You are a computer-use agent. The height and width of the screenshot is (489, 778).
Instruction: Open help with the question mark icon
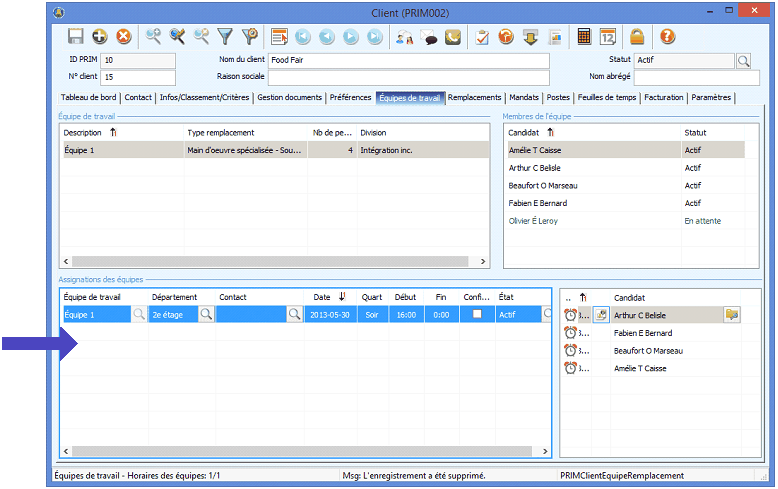(x=667, y=37)
